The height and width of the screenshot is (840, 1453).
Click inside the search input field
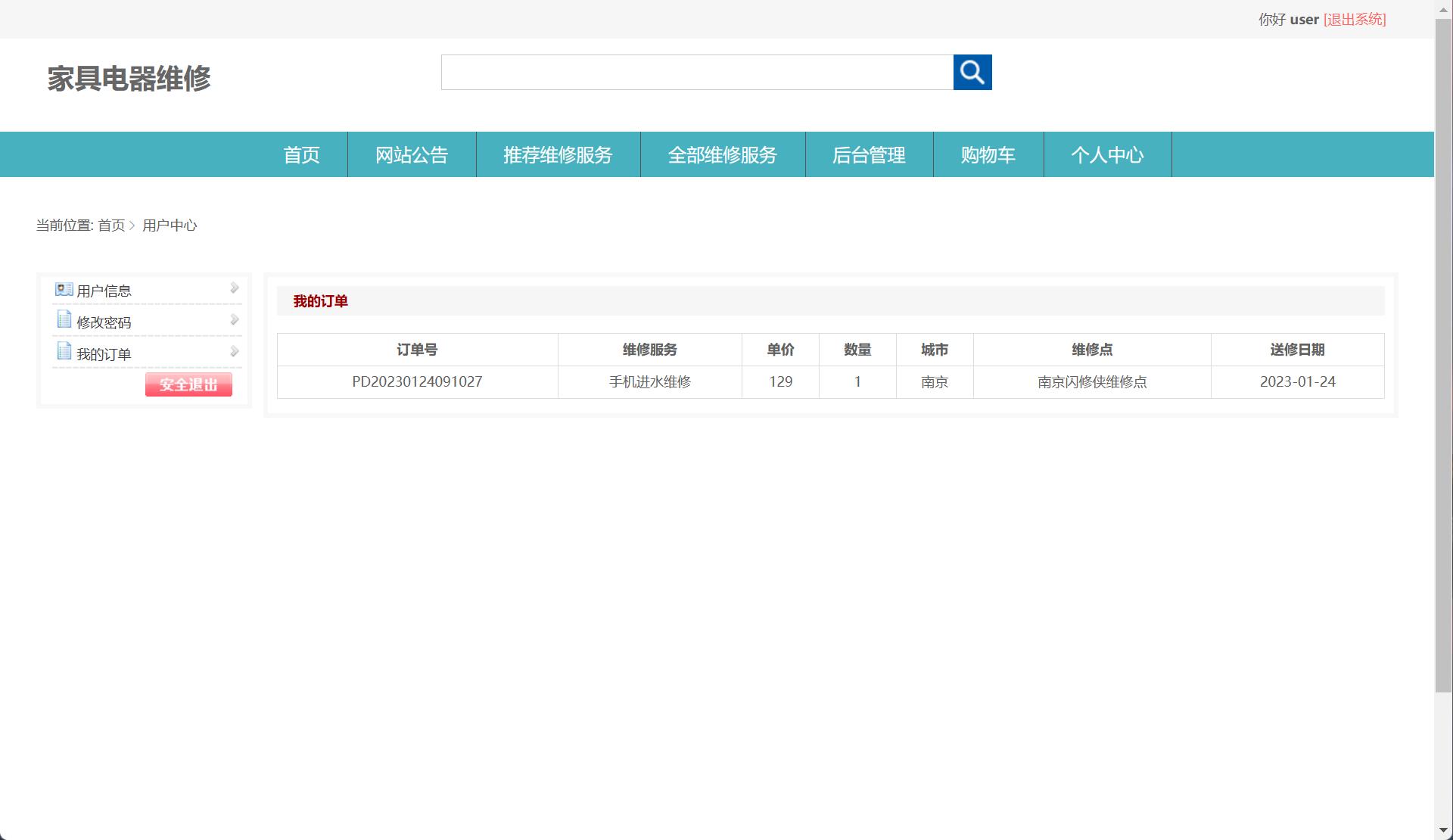click(x=696, y=72)
